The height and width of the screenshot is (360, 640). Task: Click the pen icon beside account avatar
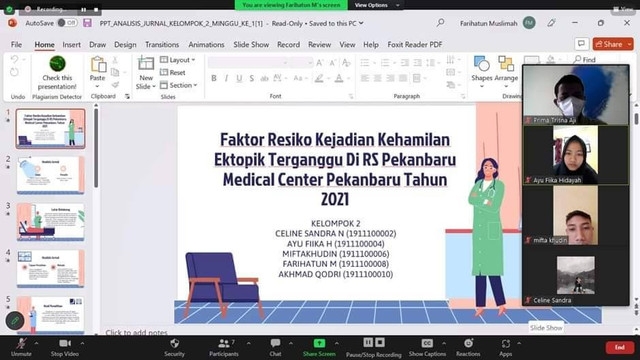click(x=551, y=23)
